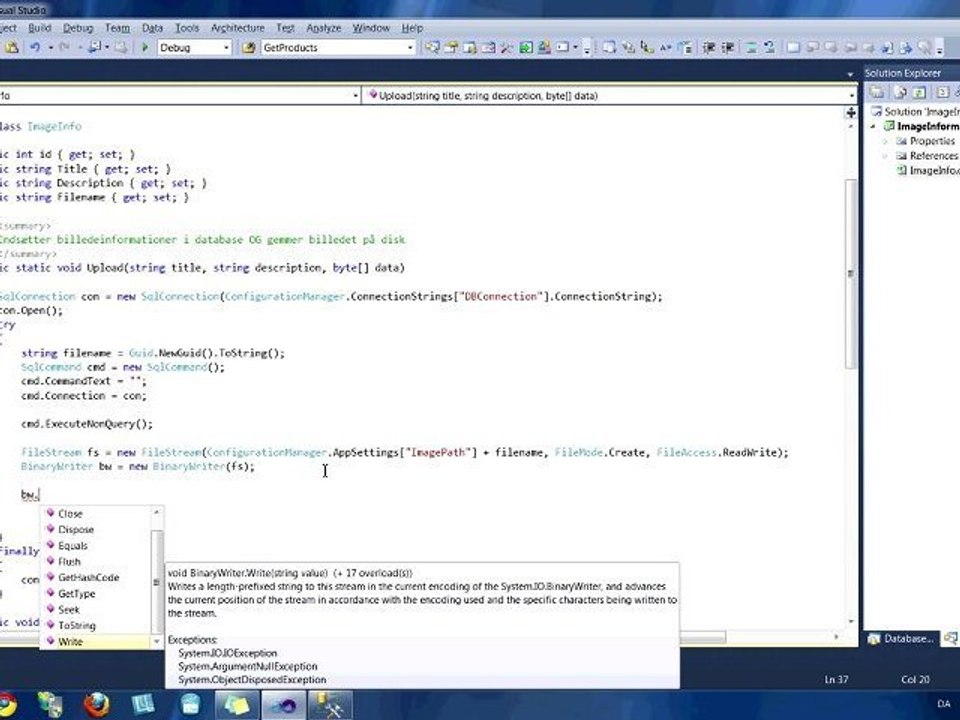Image resolution: width=960 pixels, height=720 pixels.
Task: Open the Window menu
Action: tap(371, 28)
